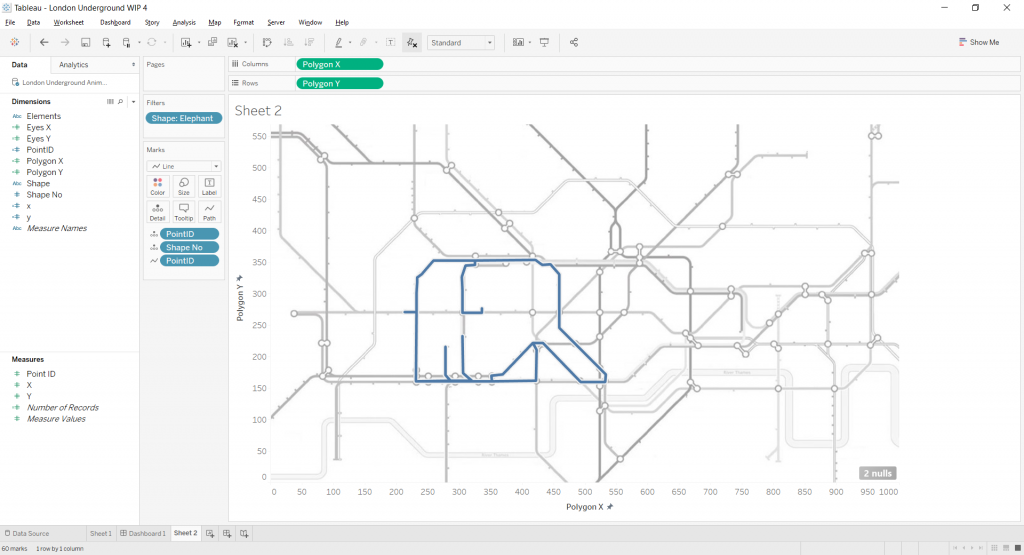Click the group members paperclip icon

364,42
